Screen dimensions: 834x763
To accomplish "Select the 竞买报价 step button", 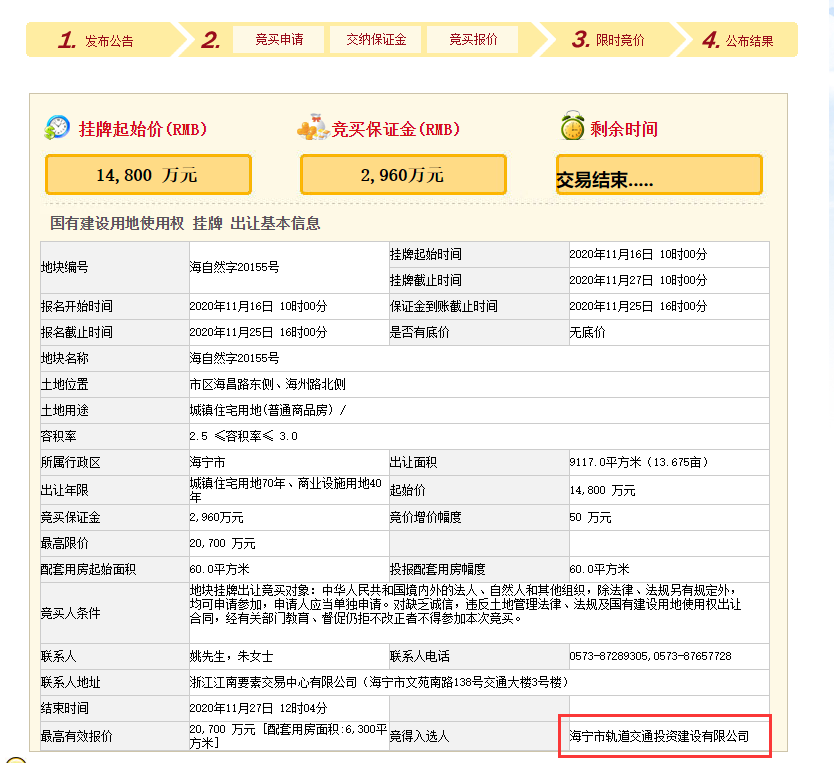I will pyautogui.click(x=473, y=40).
